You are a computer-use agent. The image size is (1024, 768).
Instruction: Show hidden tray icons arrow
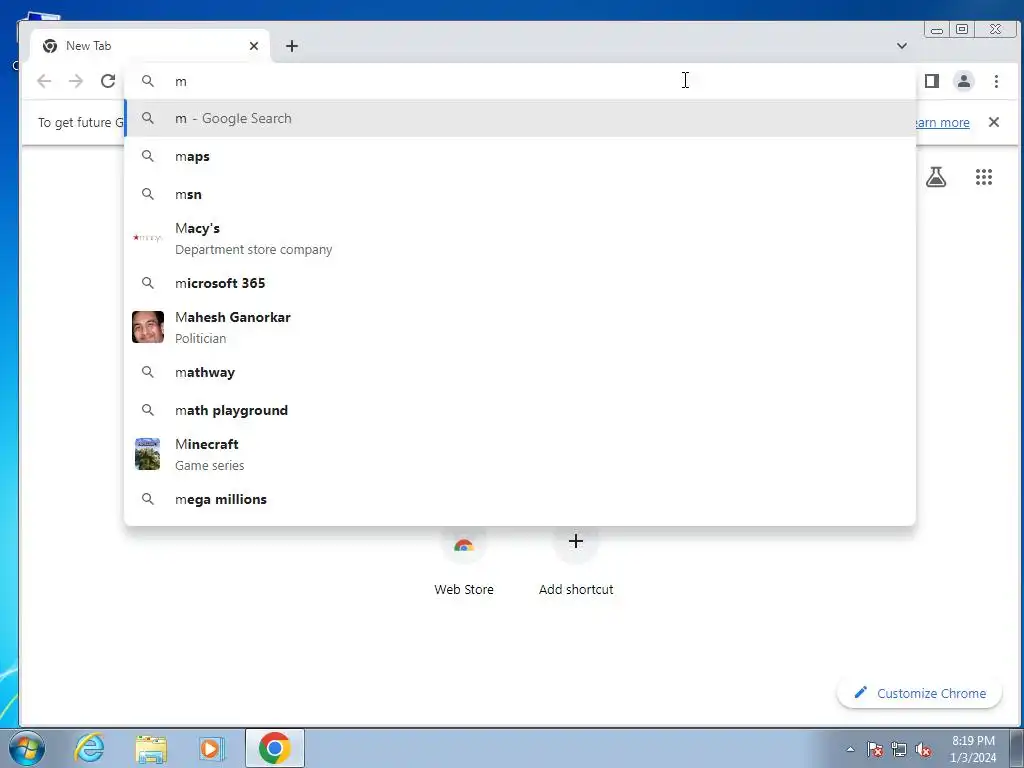[850, 749]
